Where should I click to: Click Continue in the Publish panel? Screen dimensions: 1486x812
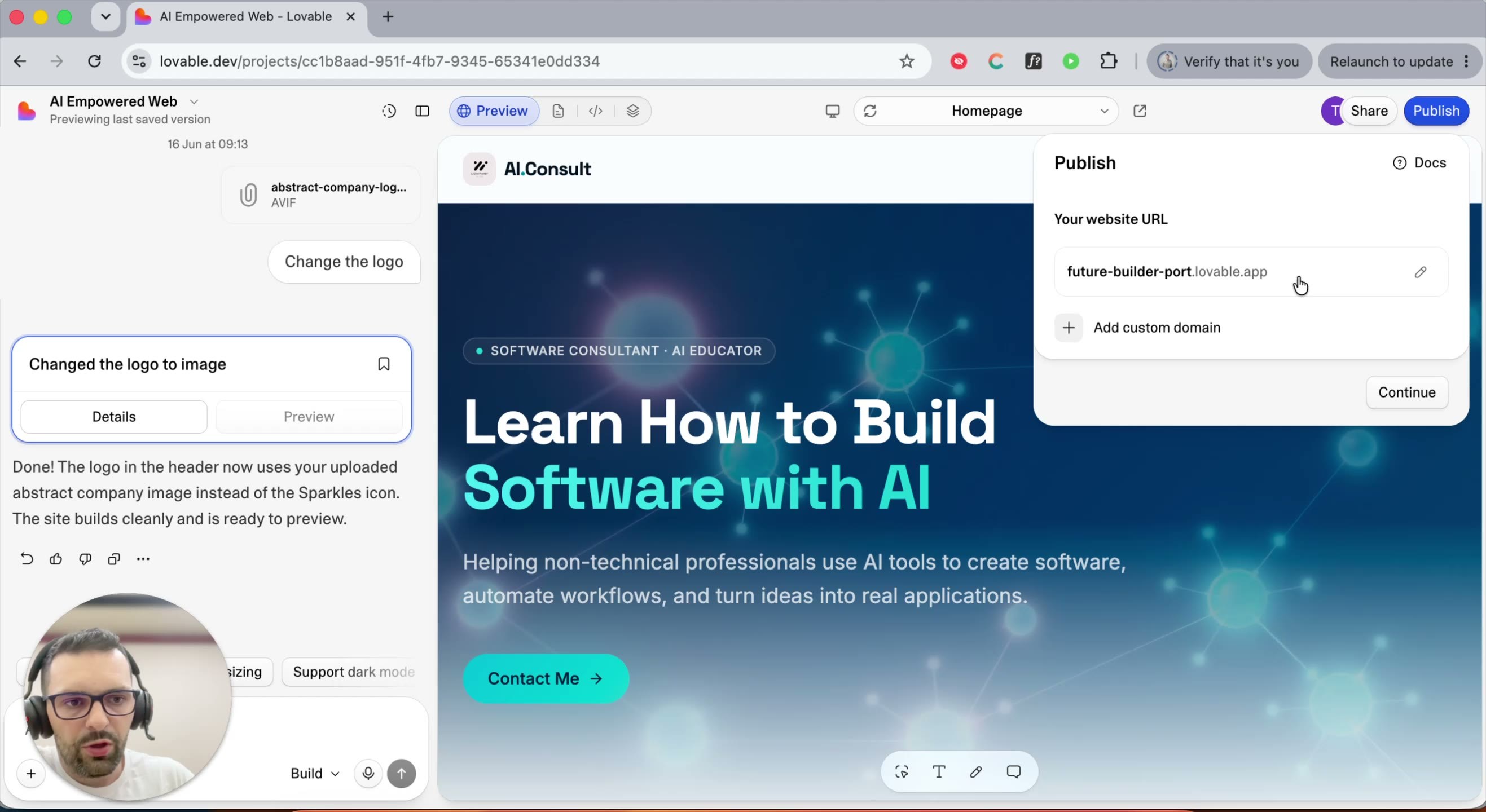(x=1407, y=392)
